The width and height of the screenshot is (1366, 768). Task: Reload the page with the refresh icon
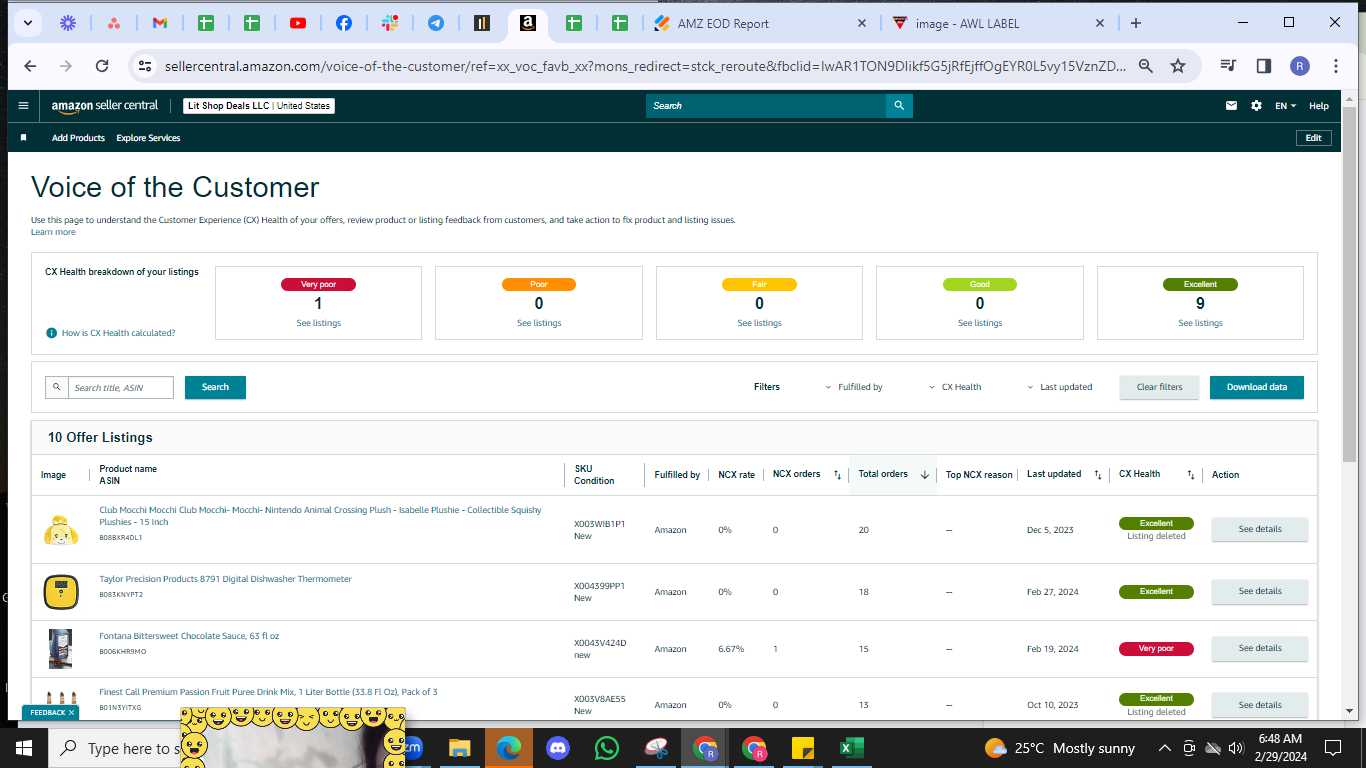(101, 66)
